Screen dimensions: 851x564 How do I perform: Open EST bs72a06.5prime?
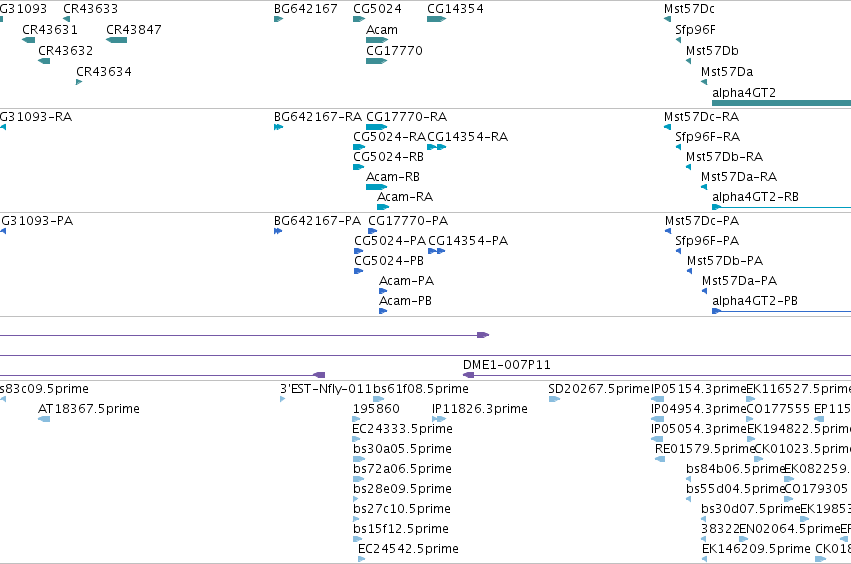pyautogui.click(x=402, y=469)
